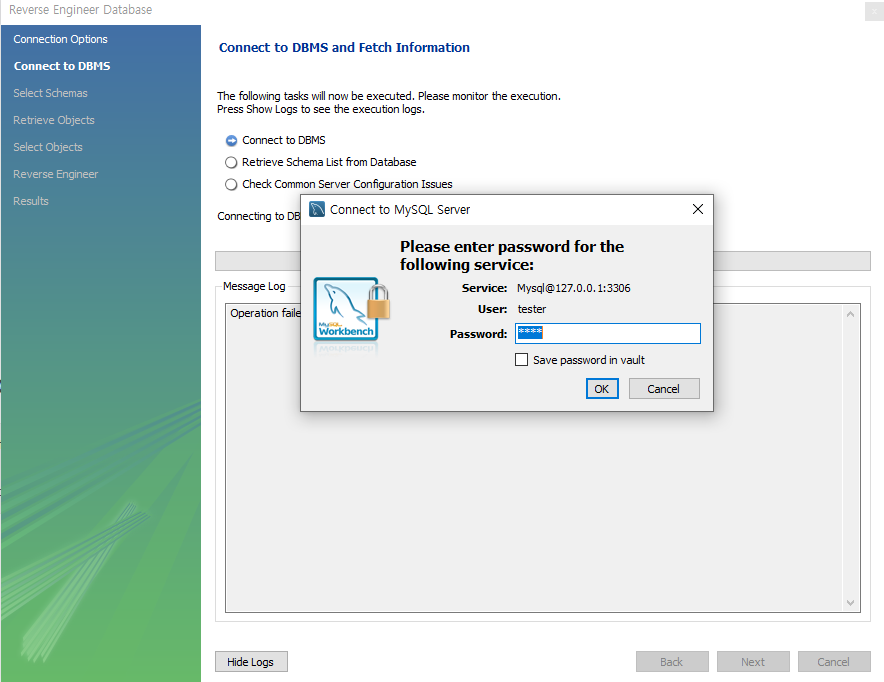Cancel the password dialog
The width and height of the screenshot is (884, 682).
point(664,388)
